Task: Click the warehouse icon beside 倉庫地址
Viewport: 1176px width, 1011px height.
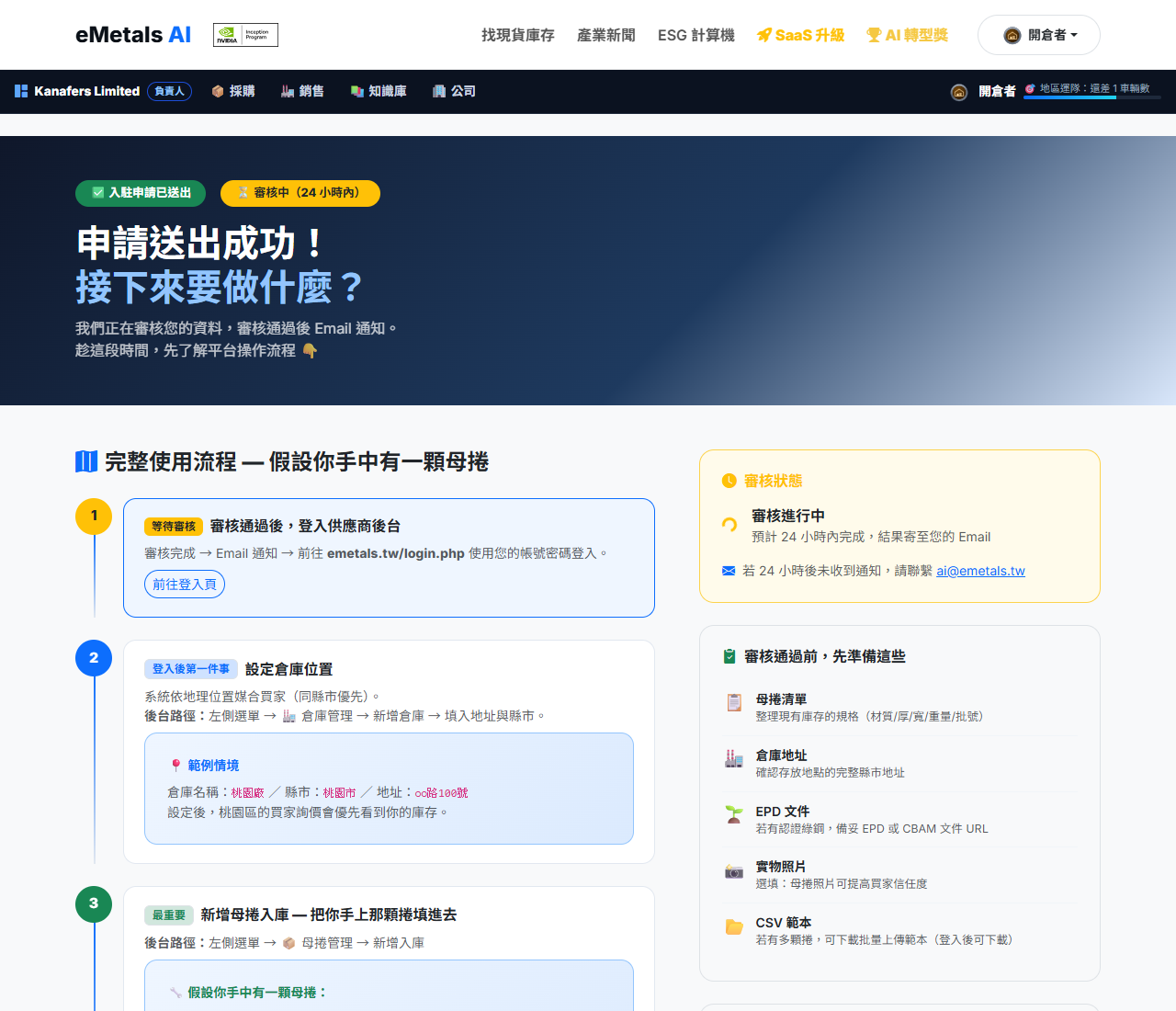Action: coord(734,758)
